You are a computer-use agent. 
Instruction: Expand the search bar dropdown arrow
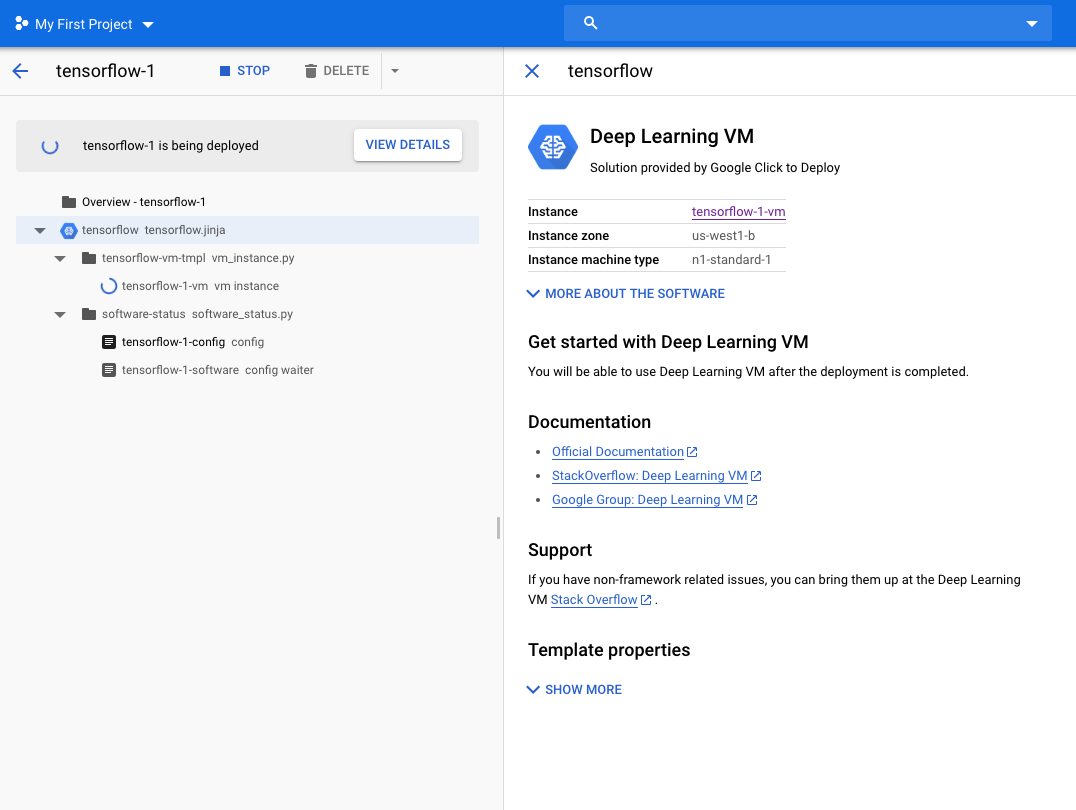pyautogui.click(x=1031, y=24)
